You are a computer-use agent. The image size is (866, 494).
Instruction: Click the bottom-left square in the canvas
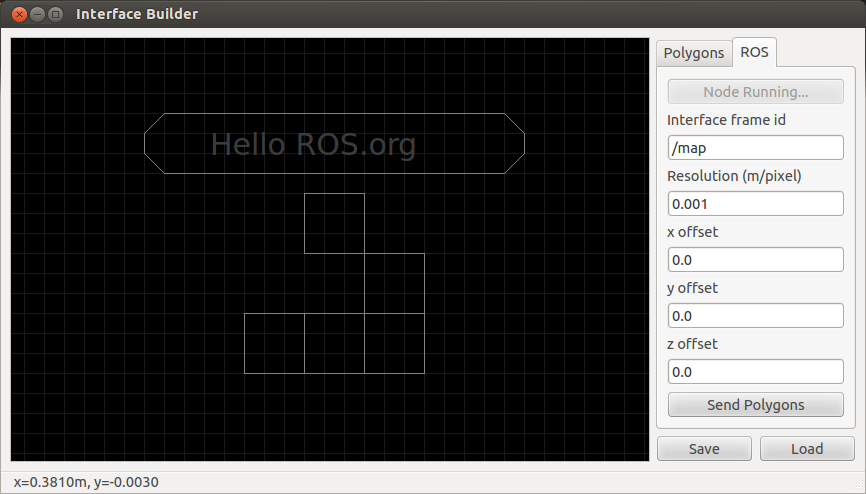coord(274,343)
